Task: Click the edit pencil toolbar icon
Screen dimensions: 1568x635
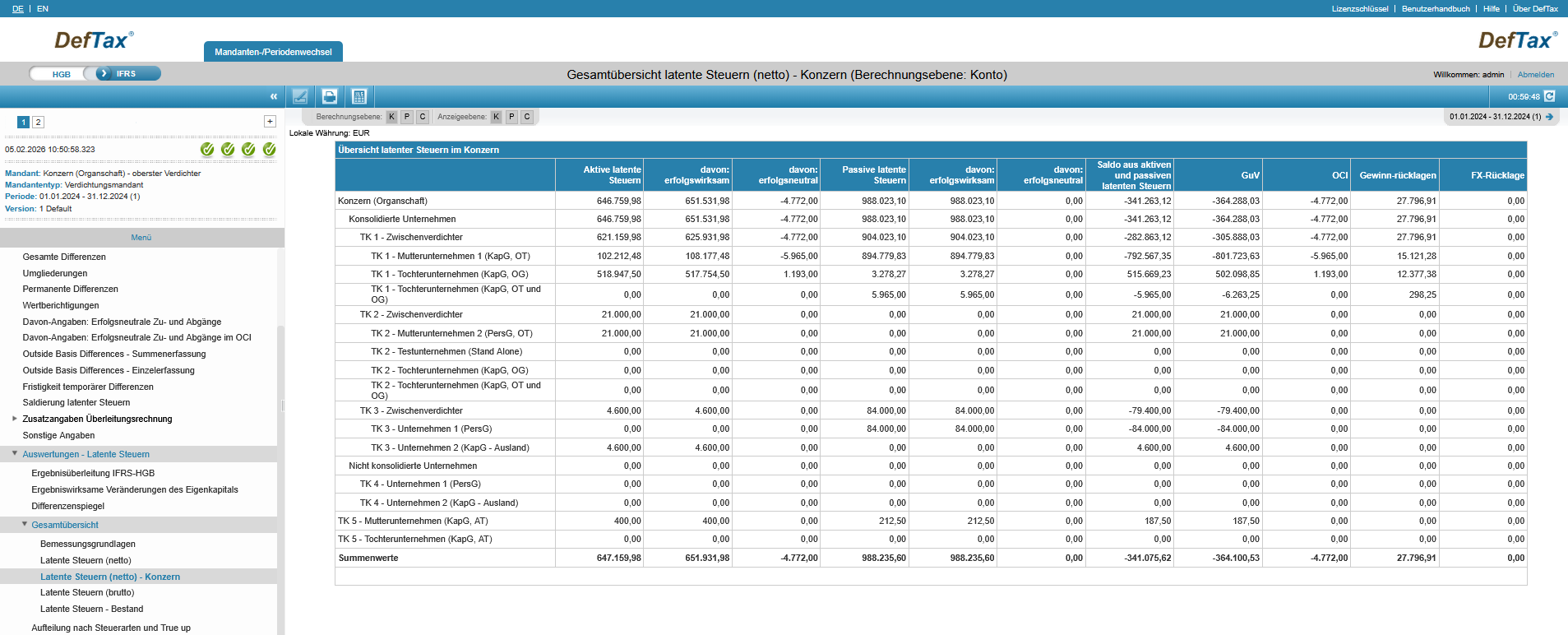Action: click(300, 96)
